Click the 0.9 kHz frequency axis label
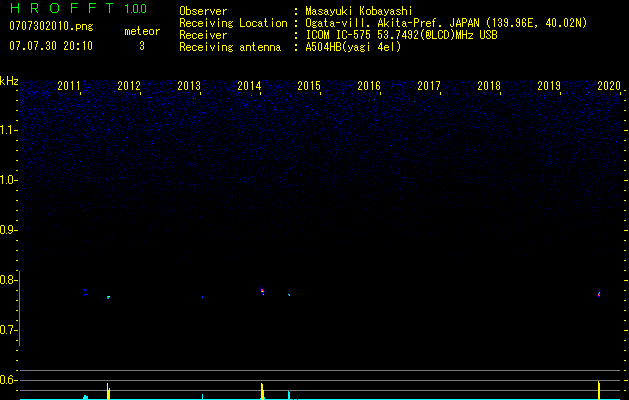Image resolution: width=629 pixels, height=400 pixels. pyautogui.click(x=8, y=230)
